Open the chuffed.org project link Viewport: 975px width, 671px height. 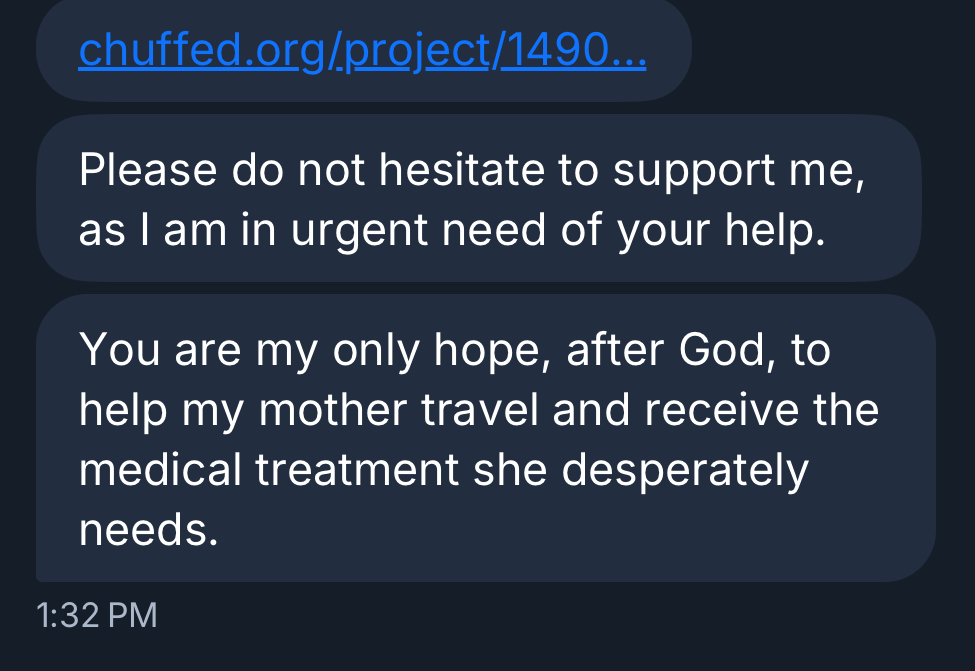[362, 49]
